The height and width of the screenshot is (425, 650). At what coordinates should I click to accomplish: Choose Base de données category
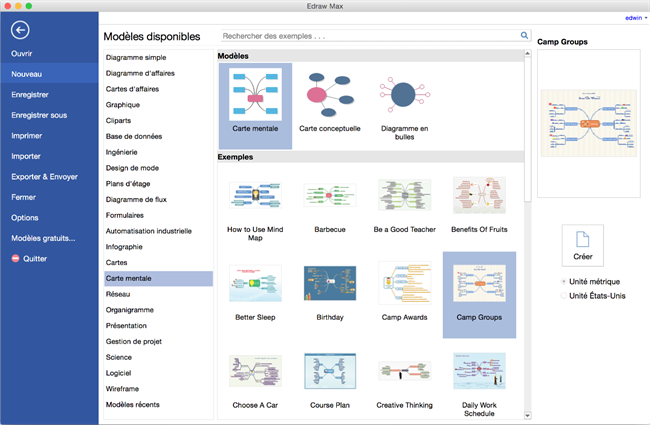134,136
